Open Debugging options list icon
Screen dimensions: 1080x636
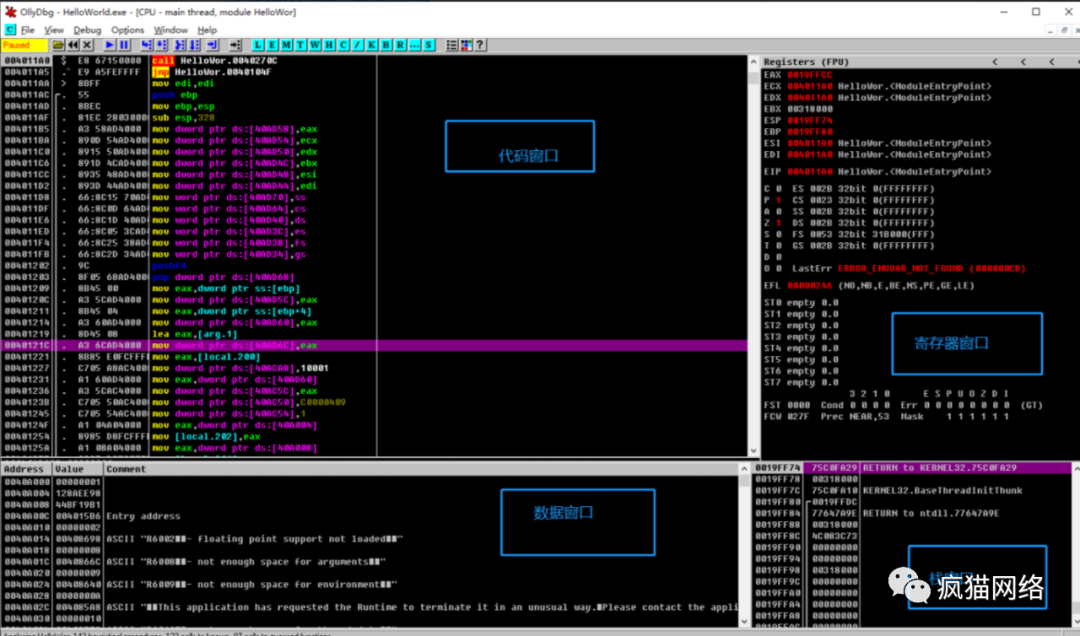pos(451,45)
